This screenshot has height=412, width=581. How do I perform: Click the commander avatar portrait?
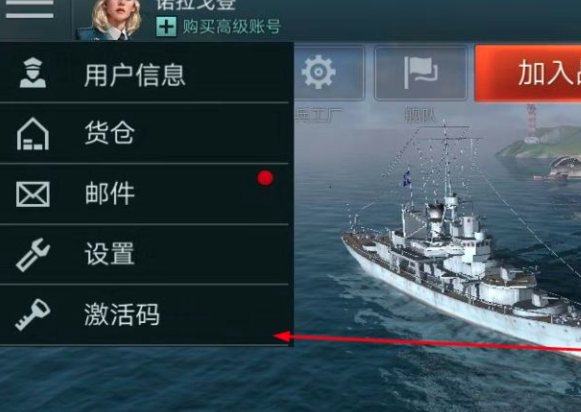[x=110, y=19]
